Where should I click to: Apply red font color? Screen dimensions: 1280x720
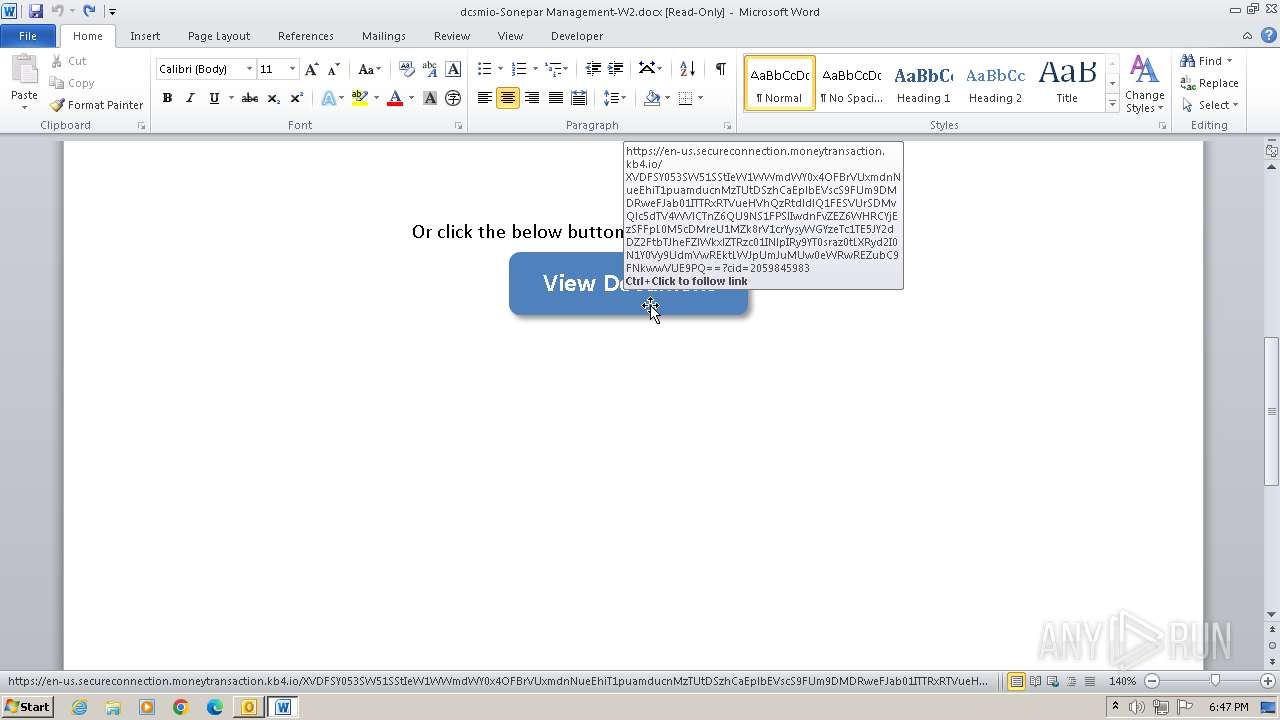click(395, 98)
